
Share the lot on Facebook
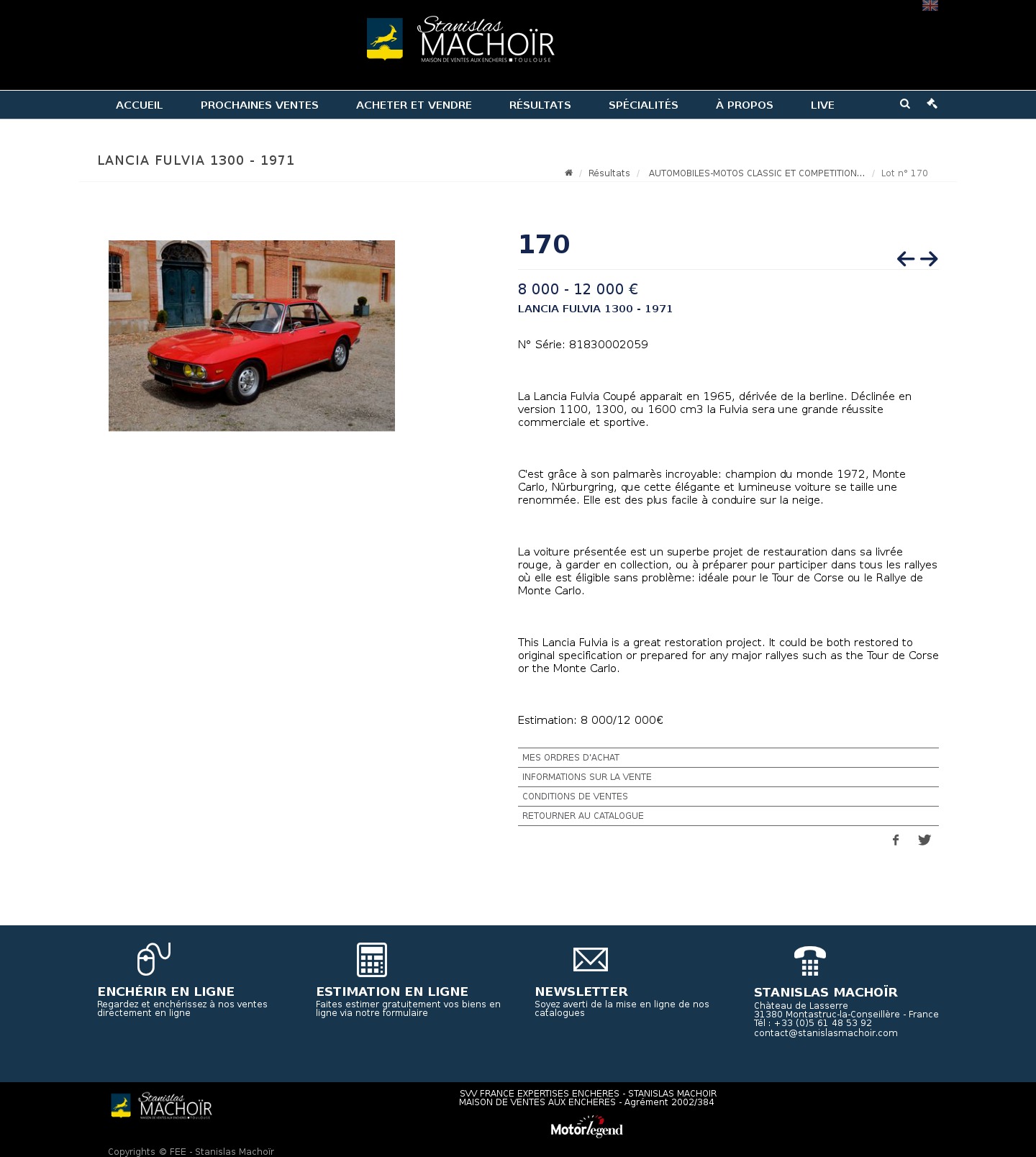coord(896,840)
